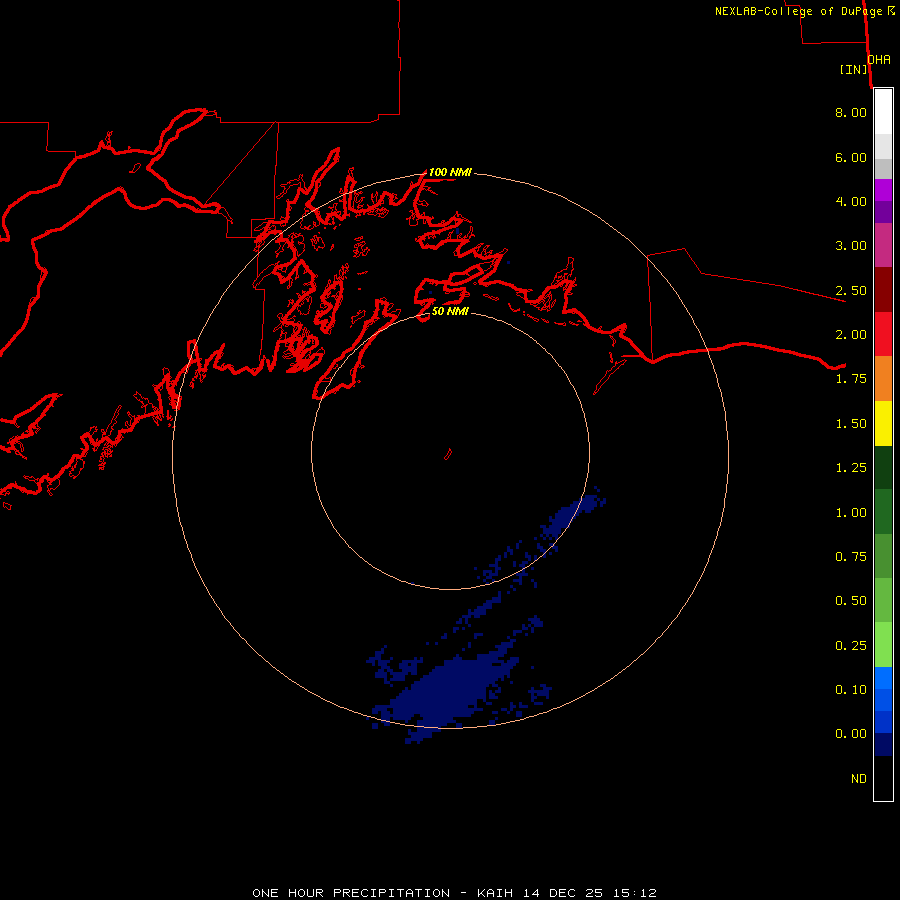
Task: Click the small red island at radar center
Action: tap(448, 454)
